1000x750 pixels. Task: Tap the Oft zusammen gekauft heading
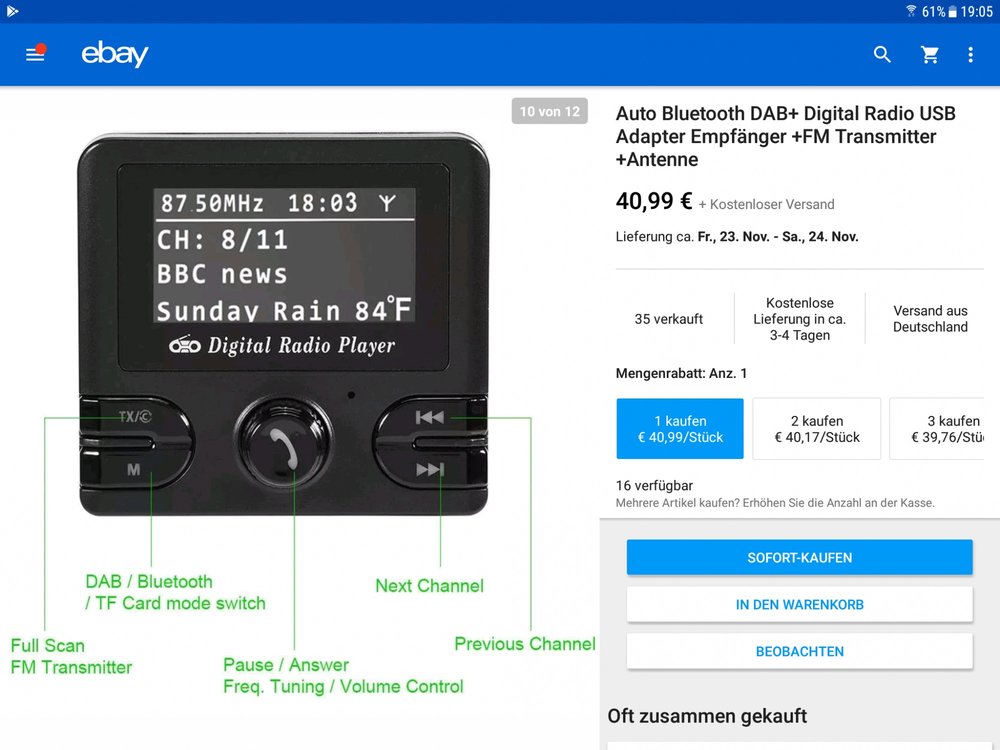707,716
